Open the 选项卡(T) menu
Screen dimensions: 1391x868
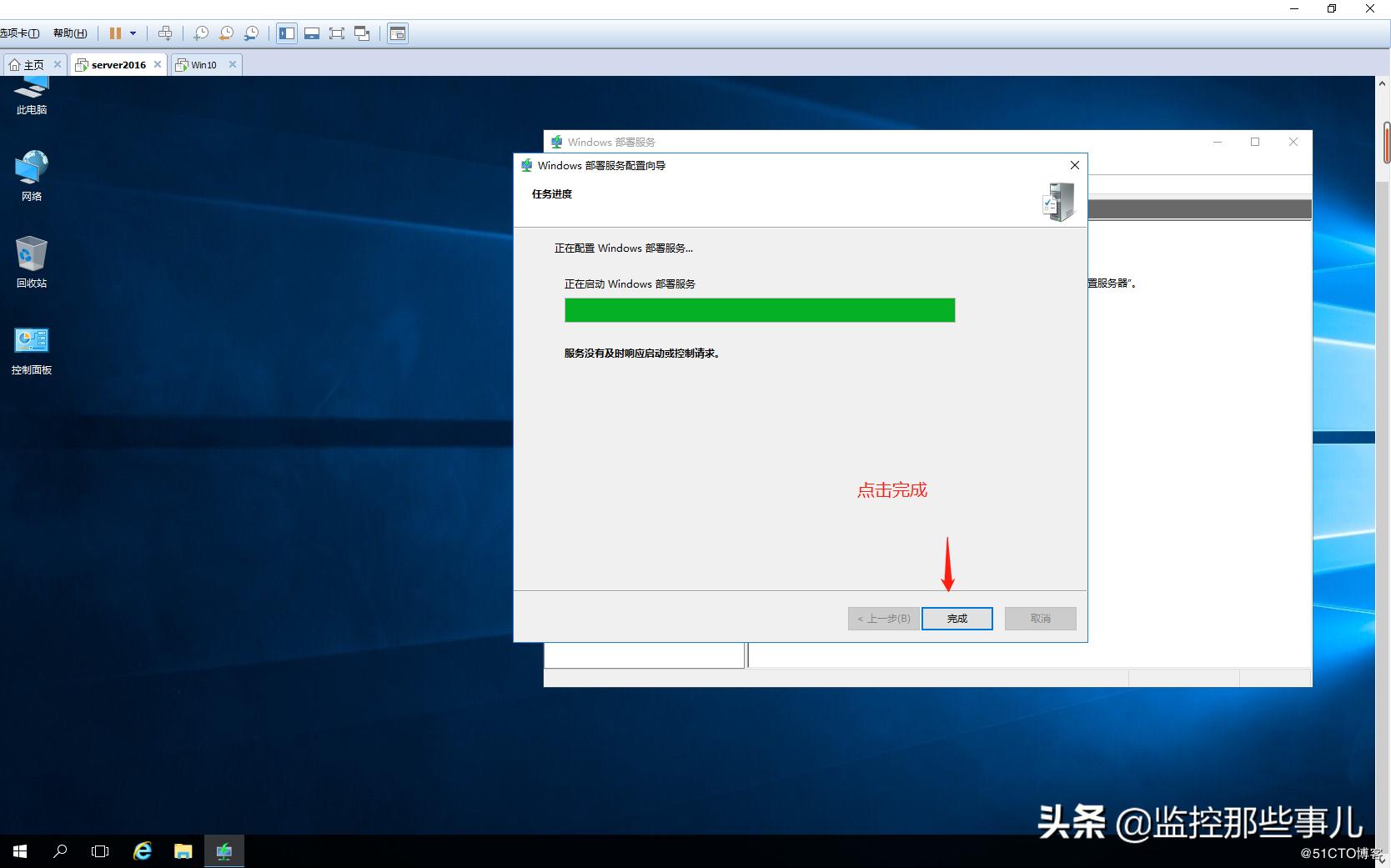pos(21,33)
